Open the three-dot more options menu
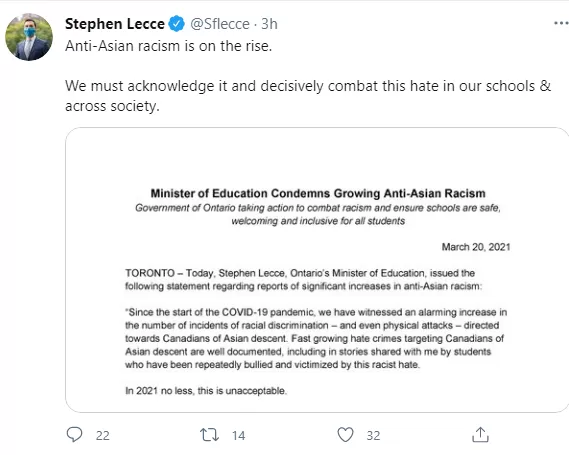Image resolution: width=569 pixels, height=455 pixels. click(x=561, y=23)
